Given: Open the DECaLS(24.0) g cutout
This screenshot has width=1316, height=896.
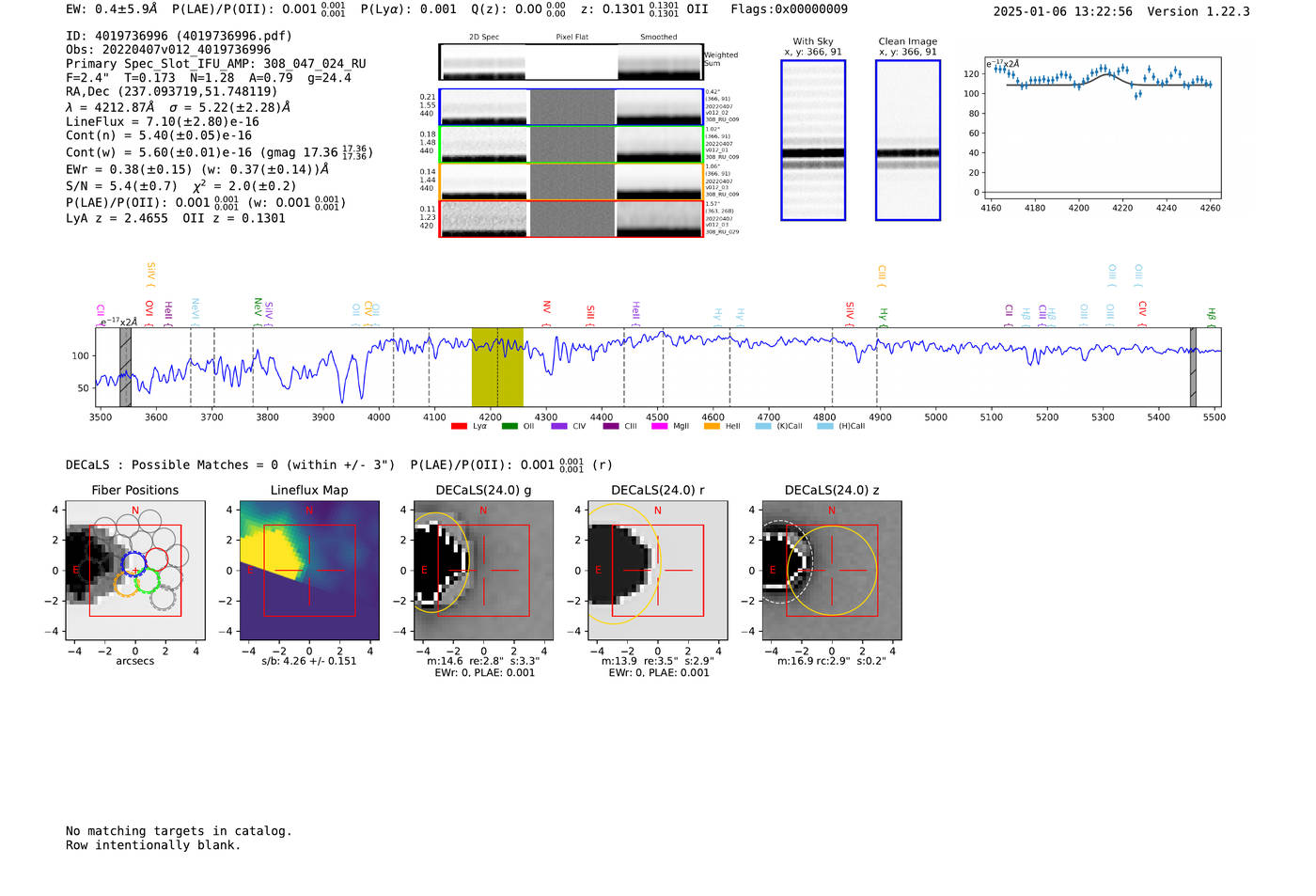Looking at the screenshot, I should pos(483,570).
